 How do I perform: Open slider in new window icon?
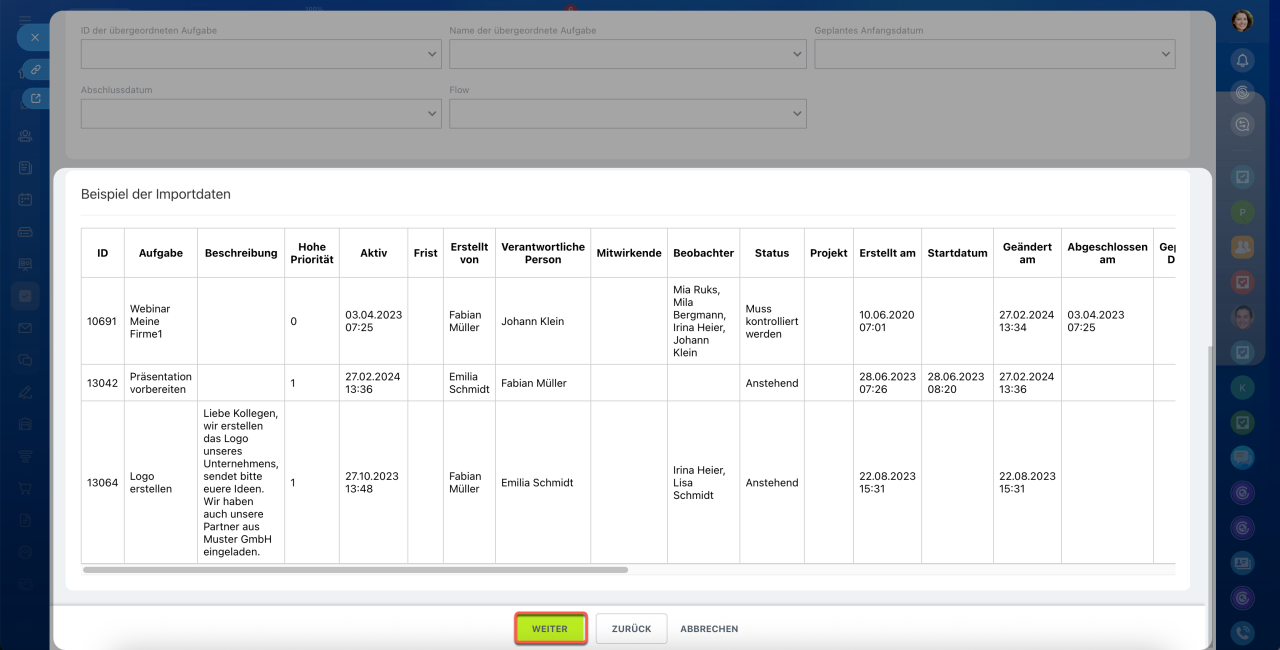tap(35, 98)
